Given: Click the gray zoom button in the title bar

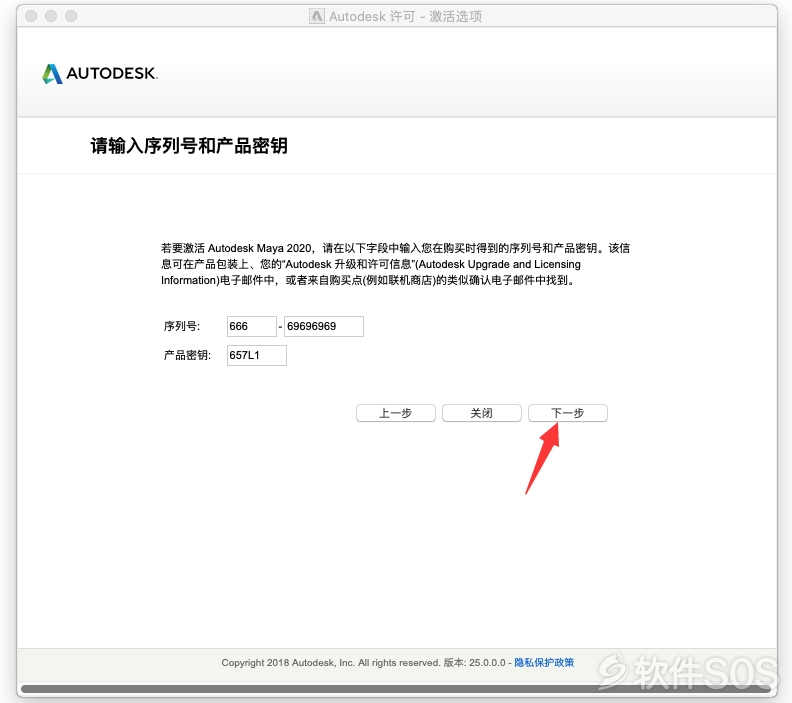Looking at the screenshot, I should 71,16.
